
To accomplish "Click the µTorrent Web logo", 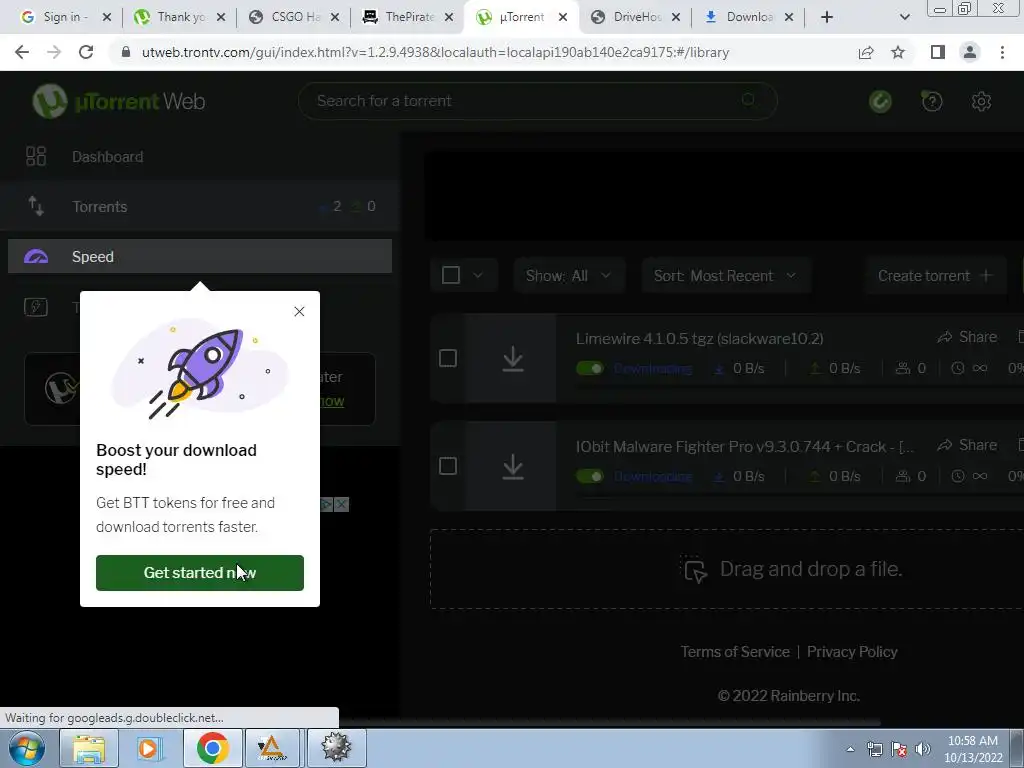I will point(119,101).
